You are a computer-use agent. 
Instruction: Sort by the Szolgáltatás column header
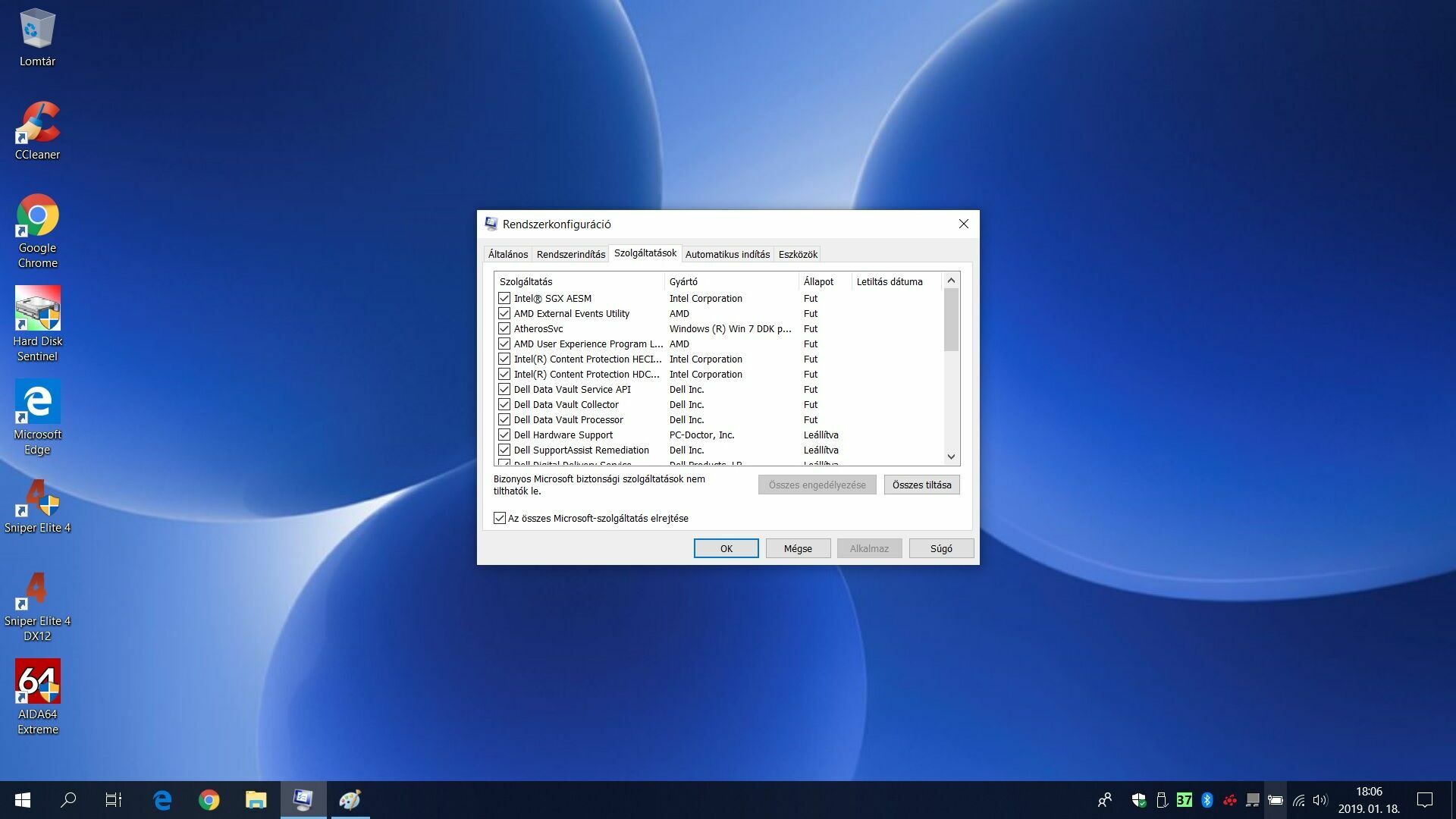[579, 281]
